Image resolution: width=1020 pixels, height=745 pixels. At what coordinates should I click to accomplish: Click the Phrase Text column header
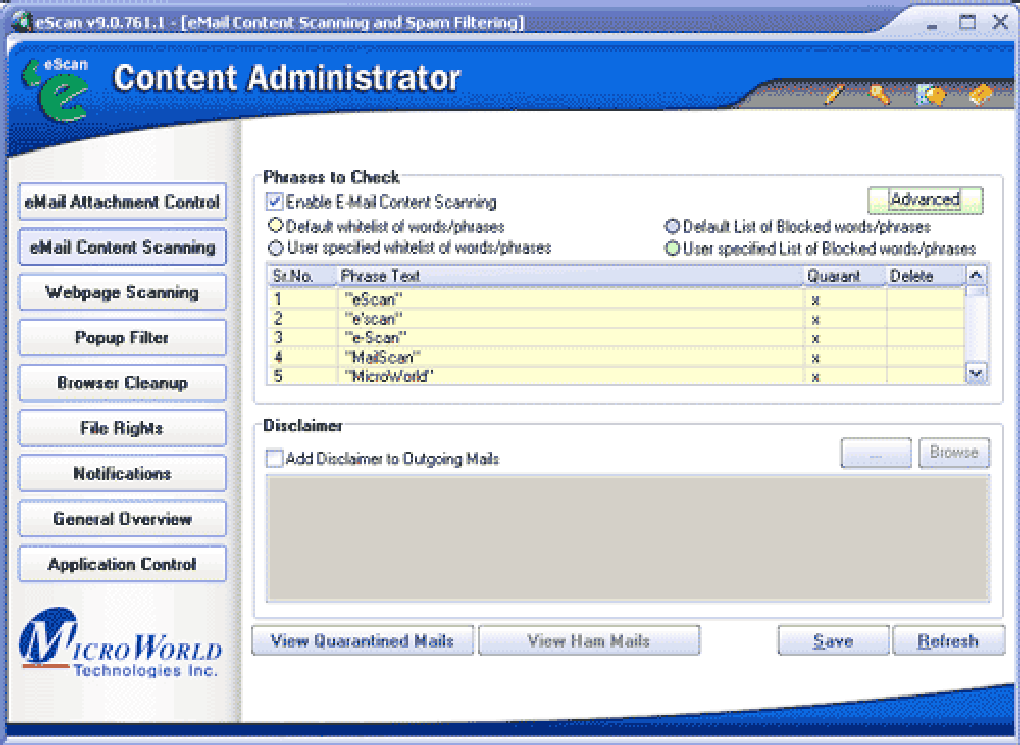(x=570, y=276)
